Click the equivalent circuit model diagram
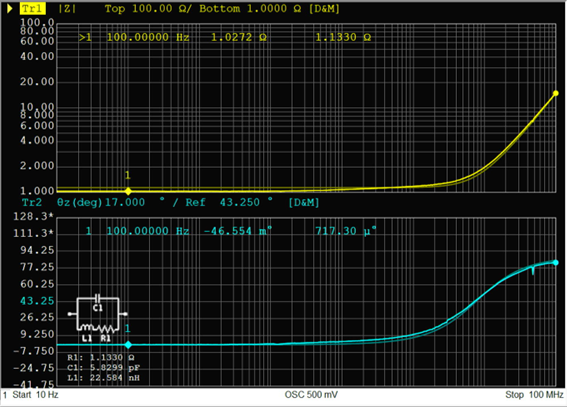 click(x=97, y=318)
